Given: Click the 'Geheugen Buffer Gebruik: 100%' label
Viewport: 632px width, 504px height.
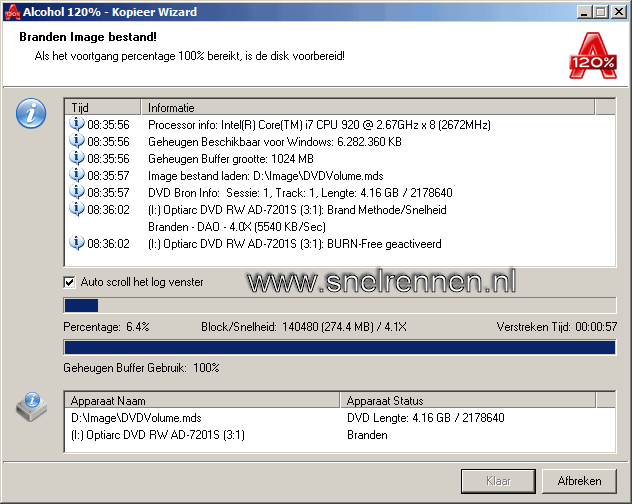Looking at the screenshot, I should click(141, 368).
